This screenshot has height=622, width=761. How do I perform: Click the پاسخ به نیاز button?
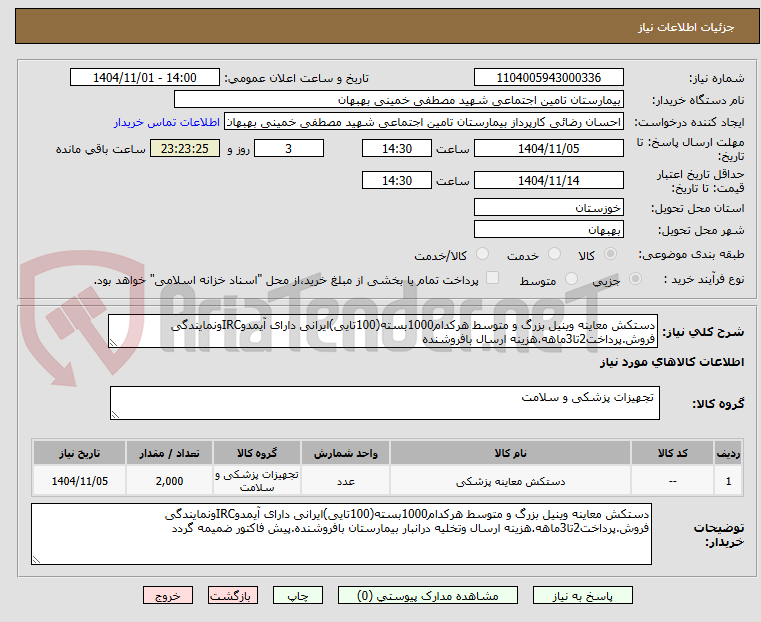tap(582, 595)
